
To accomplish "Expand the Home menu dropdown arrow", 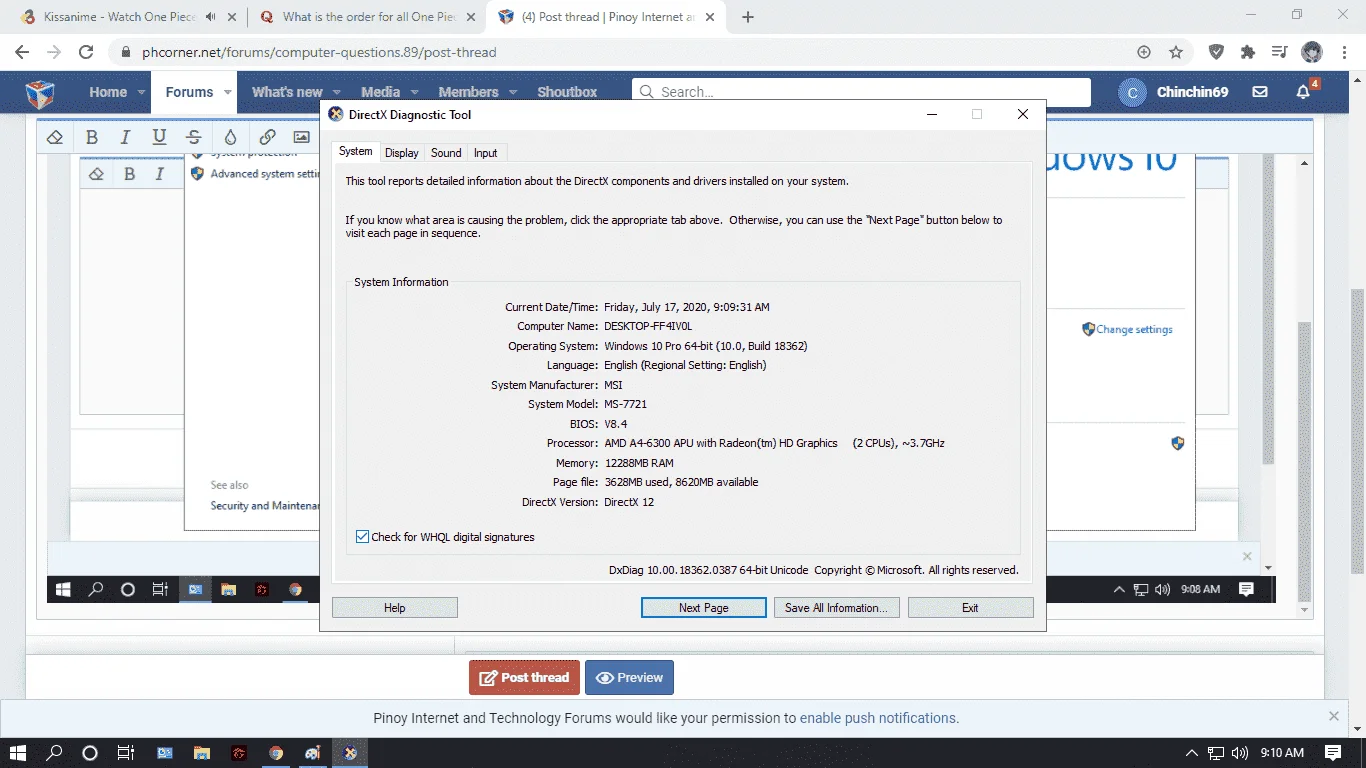I will pyautogui.click(x=141, y=92).
